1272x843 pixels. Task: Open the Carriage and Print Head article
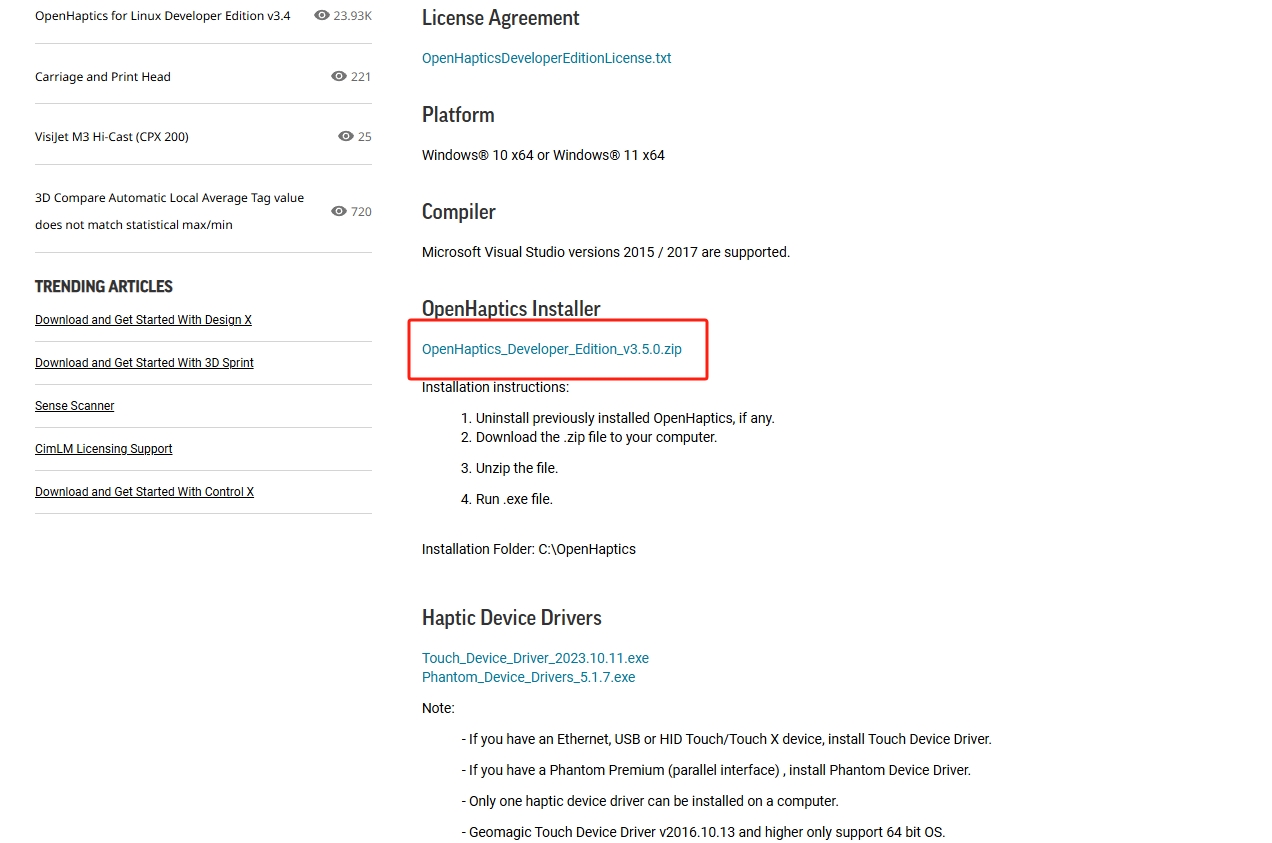[103, 77]
